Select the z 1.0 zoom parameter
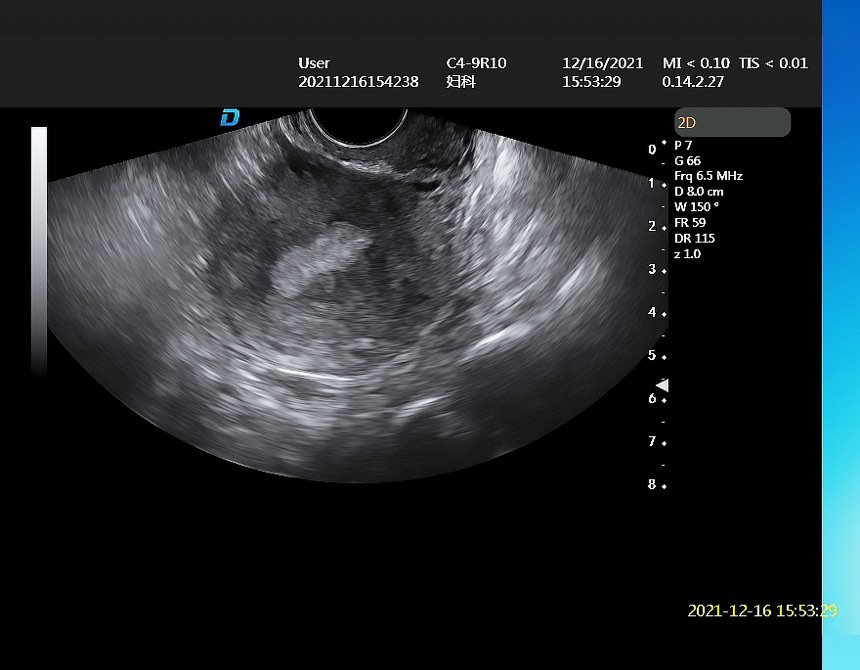This screenshot has width=860, height=670. [x=688, y=254]
